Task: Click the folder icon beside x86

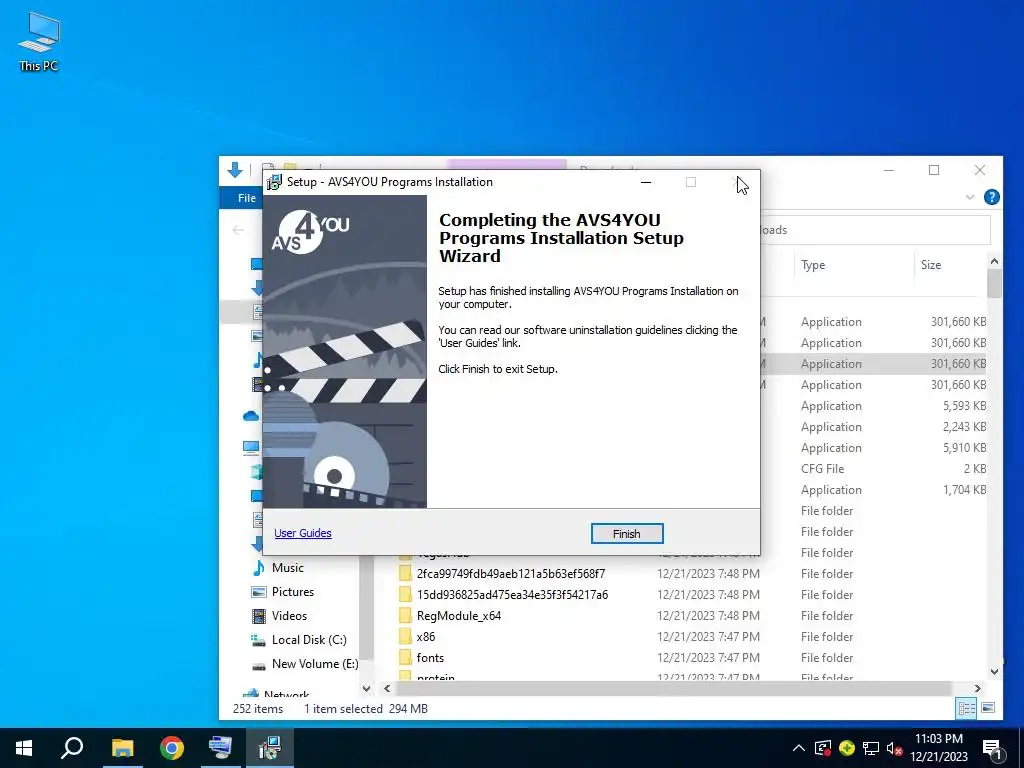Action: pyautogui.click(x=405, y=637)
